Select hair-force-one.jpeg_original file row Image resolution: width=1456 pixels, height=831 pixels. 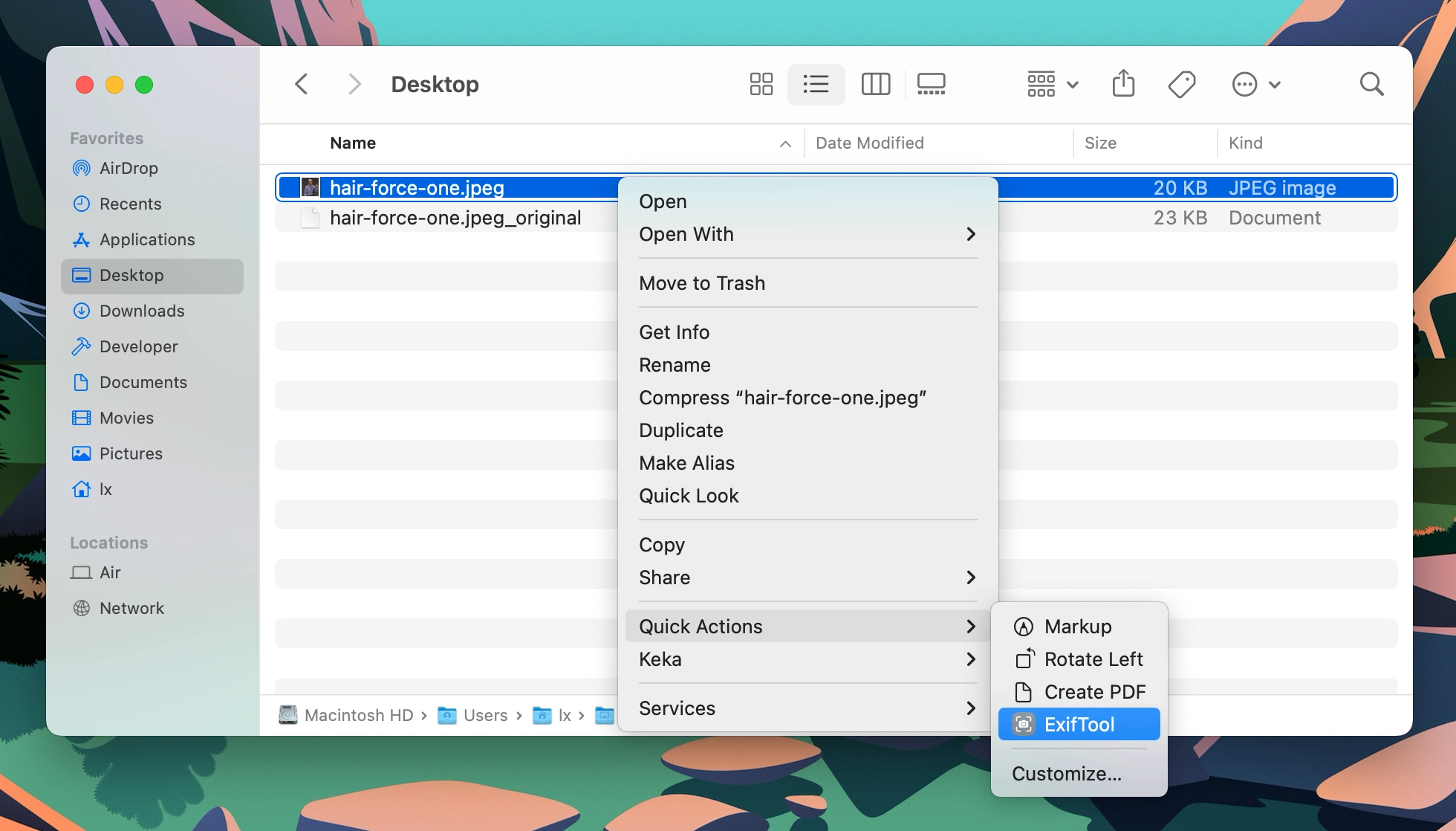pyautogui.click(x=455, y=218)
